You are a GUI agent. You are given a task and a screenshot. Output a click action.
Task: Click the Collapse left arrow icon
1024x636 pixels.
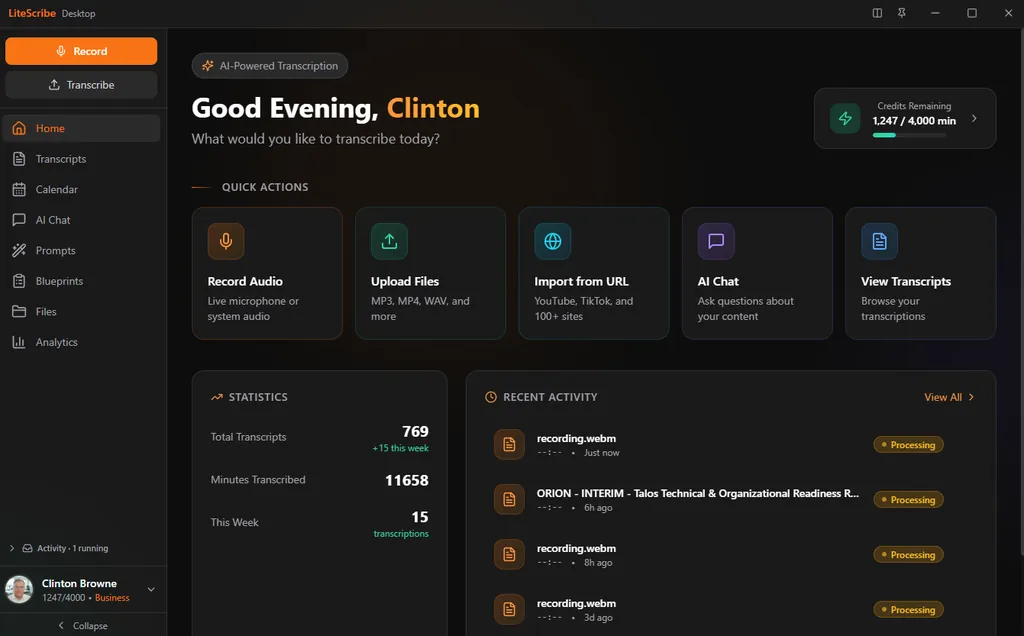(x=61, y=626)
